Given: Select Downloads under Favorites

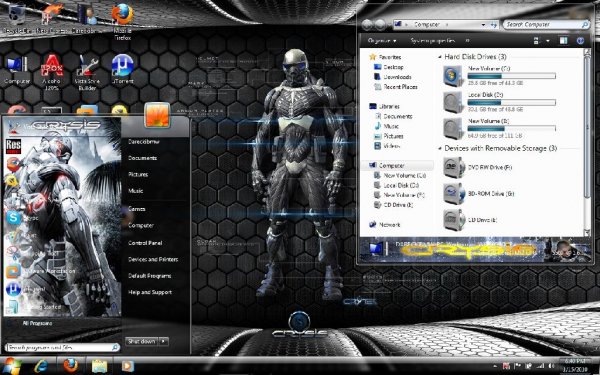Looking at the screenshot, I should click(x=393, y=77).
